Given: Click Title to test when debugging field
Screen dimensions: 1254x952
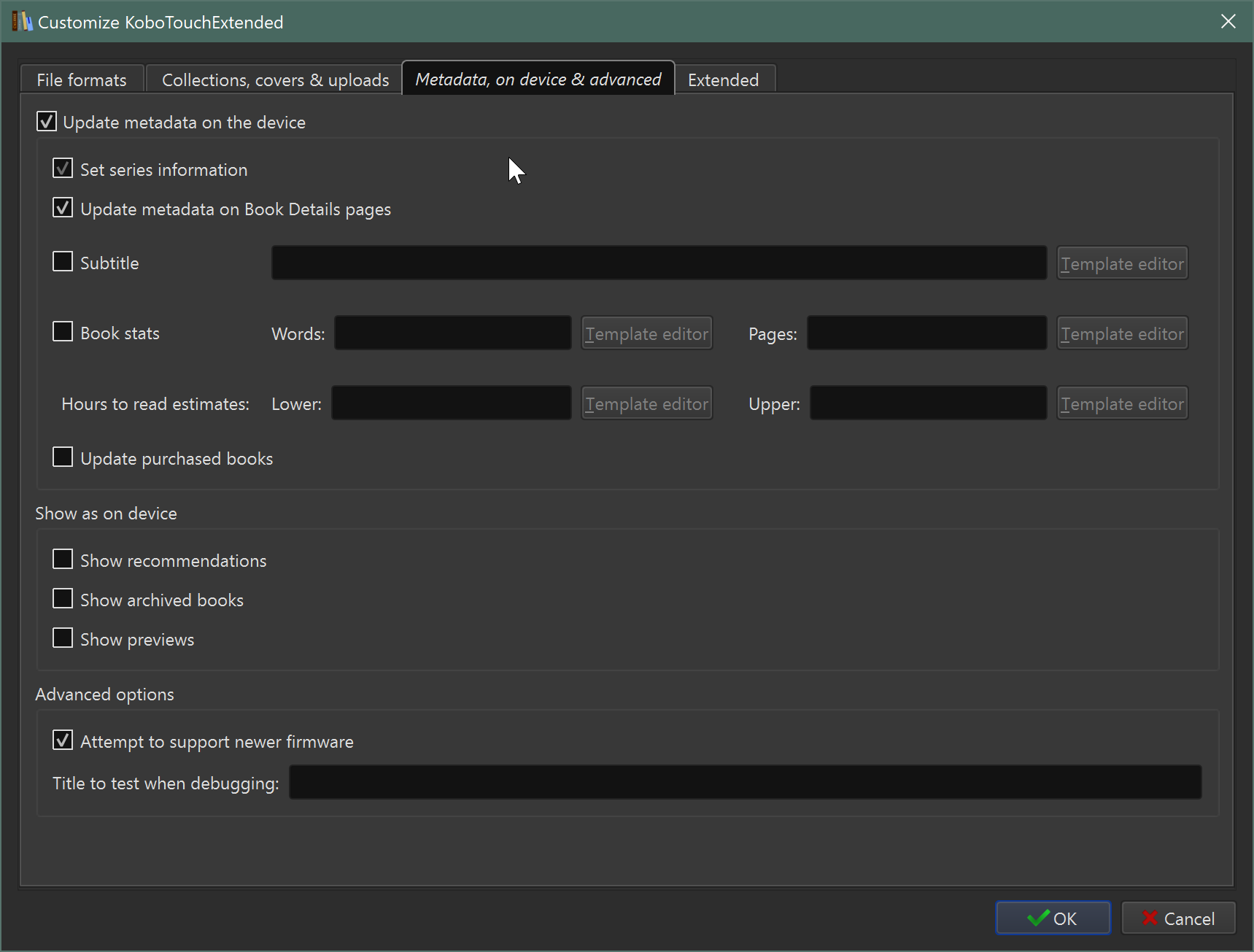Looking at the screenshot, I should 746,782.
